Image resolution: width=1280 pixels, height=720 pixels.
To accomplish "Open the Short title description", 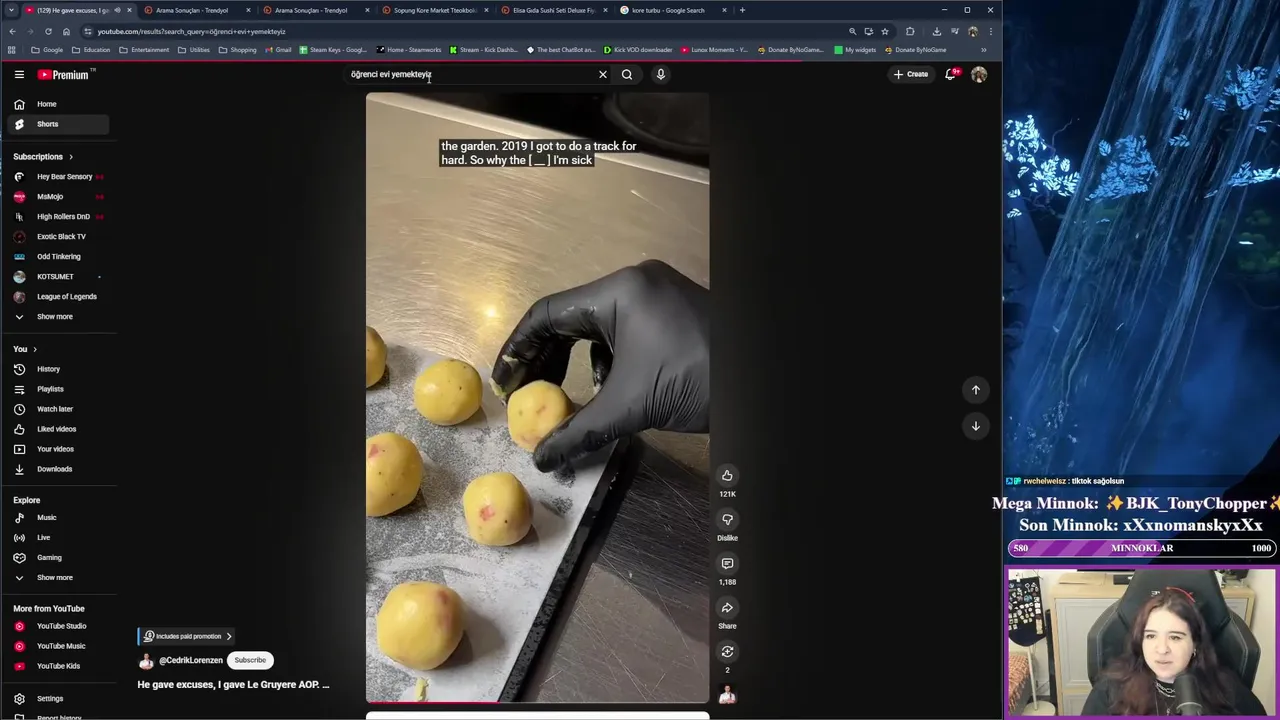I will click(x=233, y=685).
